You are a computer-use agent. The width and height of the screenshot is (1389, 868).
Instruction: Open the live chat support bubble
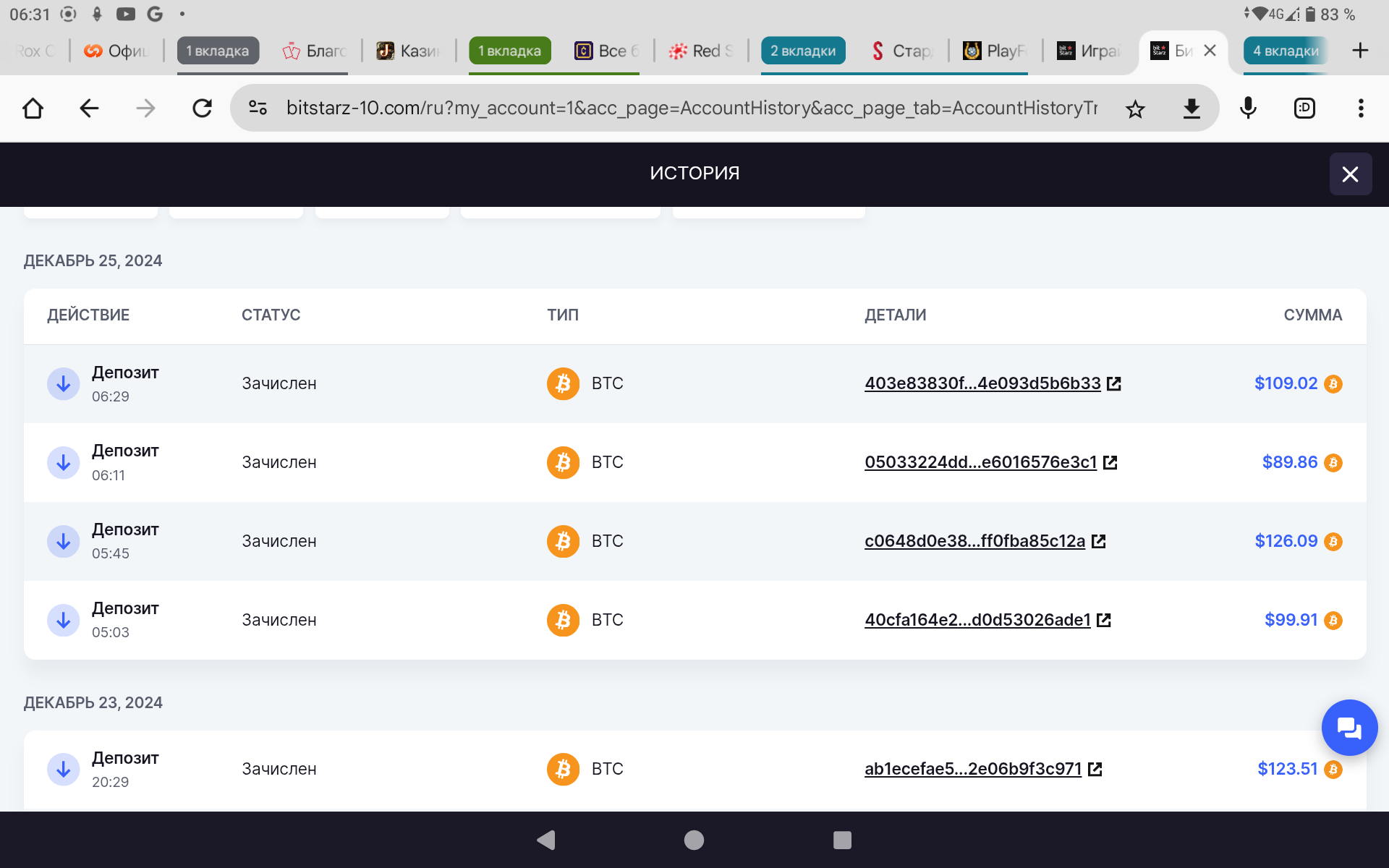point(1348,727)
